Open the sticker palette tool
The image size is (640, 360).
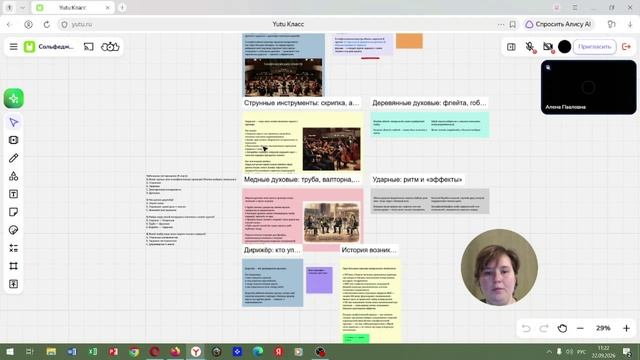click(13, 230)
